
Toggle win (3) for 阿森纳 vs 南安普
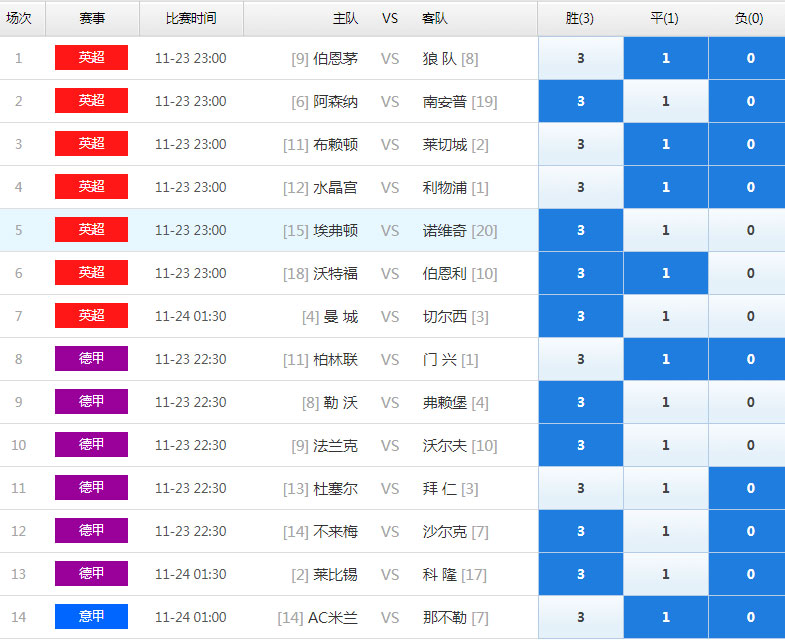pyautogui.click(x=581, y=101)
